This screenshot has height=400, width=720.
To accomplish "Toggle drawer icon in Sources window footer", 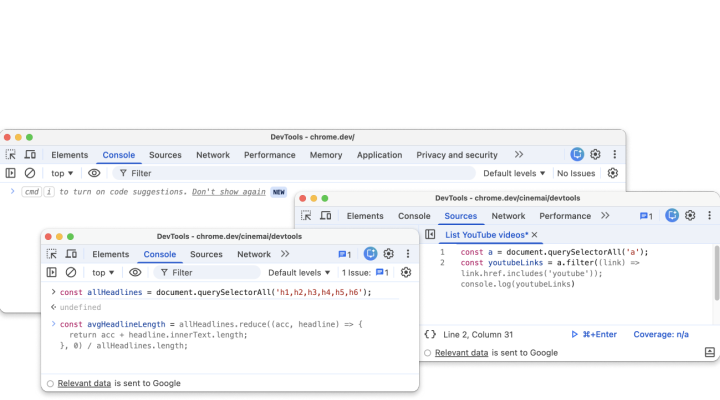I will [710, 352].
